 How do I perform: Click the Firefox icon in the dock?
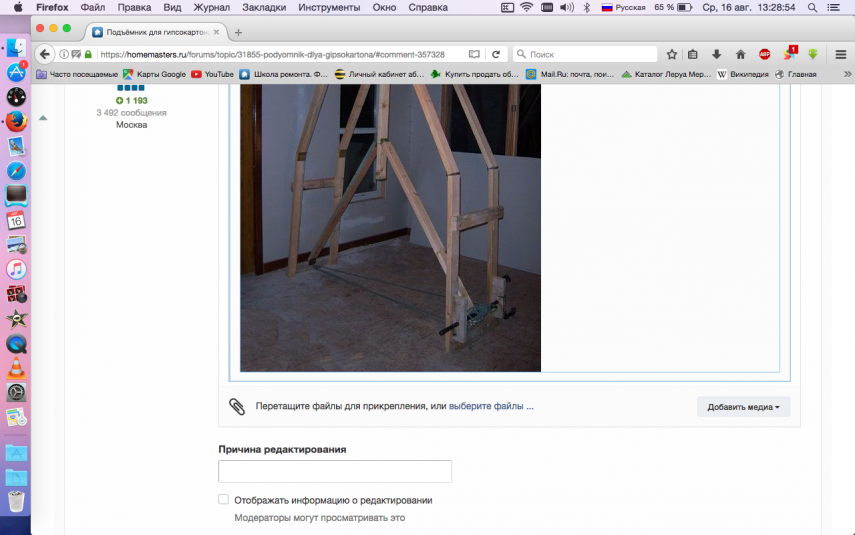pyautogui.click(x=16, y=121)
